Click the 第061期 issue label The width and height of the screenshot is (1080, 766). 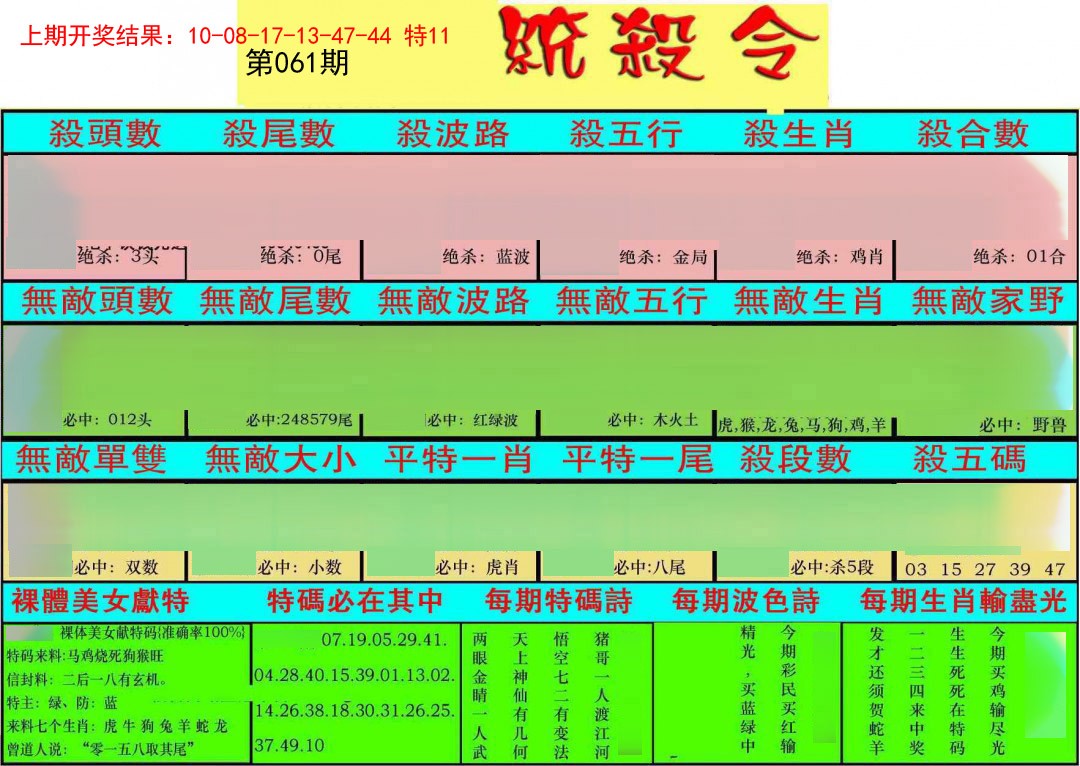coord(297,64)
